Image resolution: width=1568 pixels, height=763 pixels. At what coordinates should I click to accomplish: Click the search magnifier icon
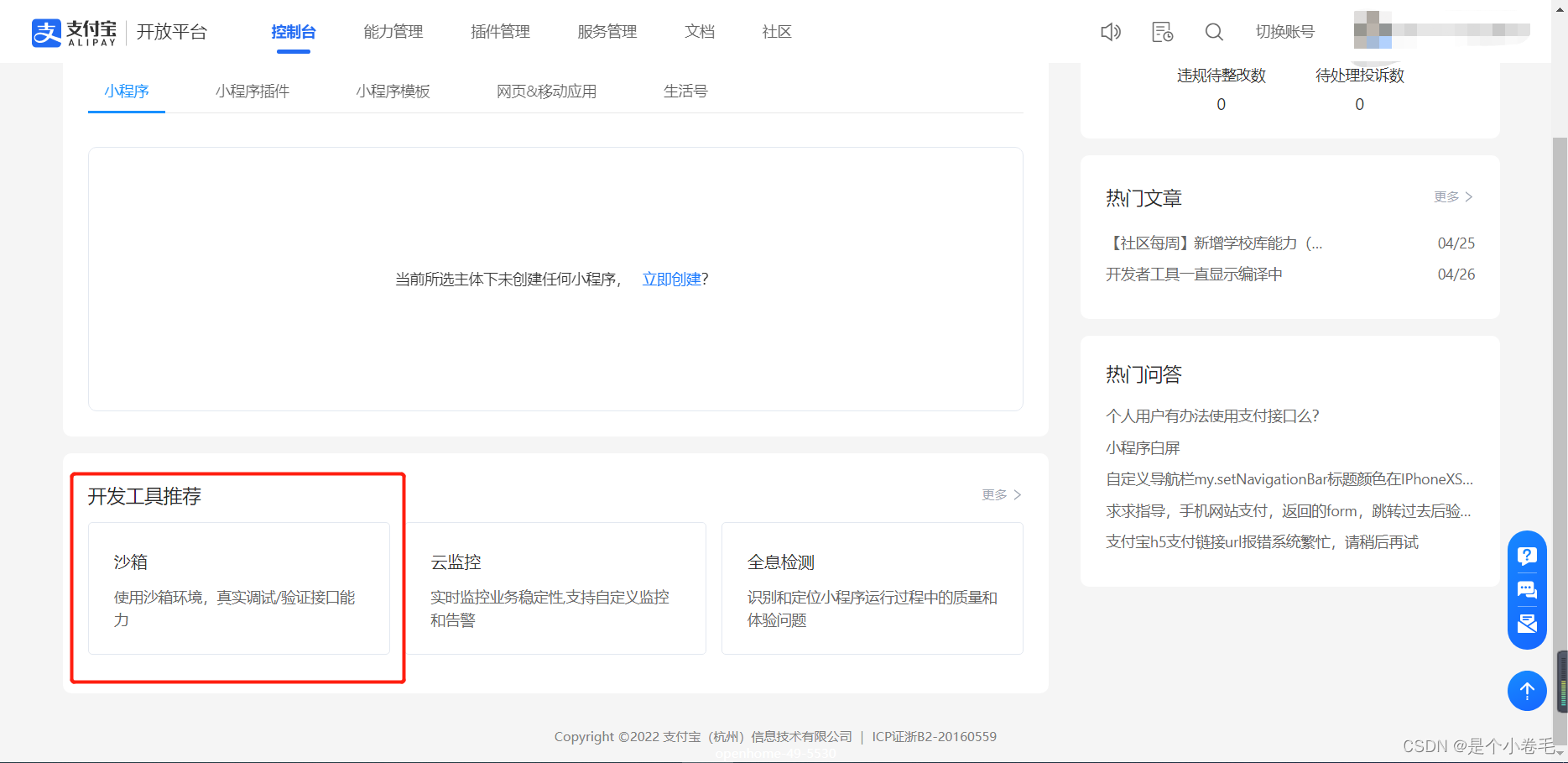click(x=1214, y=32)
